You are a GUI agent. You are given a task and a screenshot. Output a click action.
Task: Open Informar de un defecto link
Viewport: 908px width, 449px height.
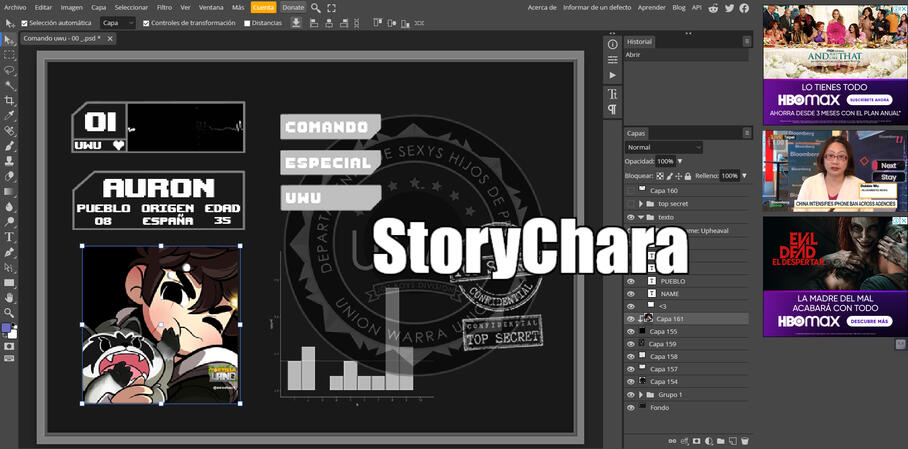[x=597, y=7]
